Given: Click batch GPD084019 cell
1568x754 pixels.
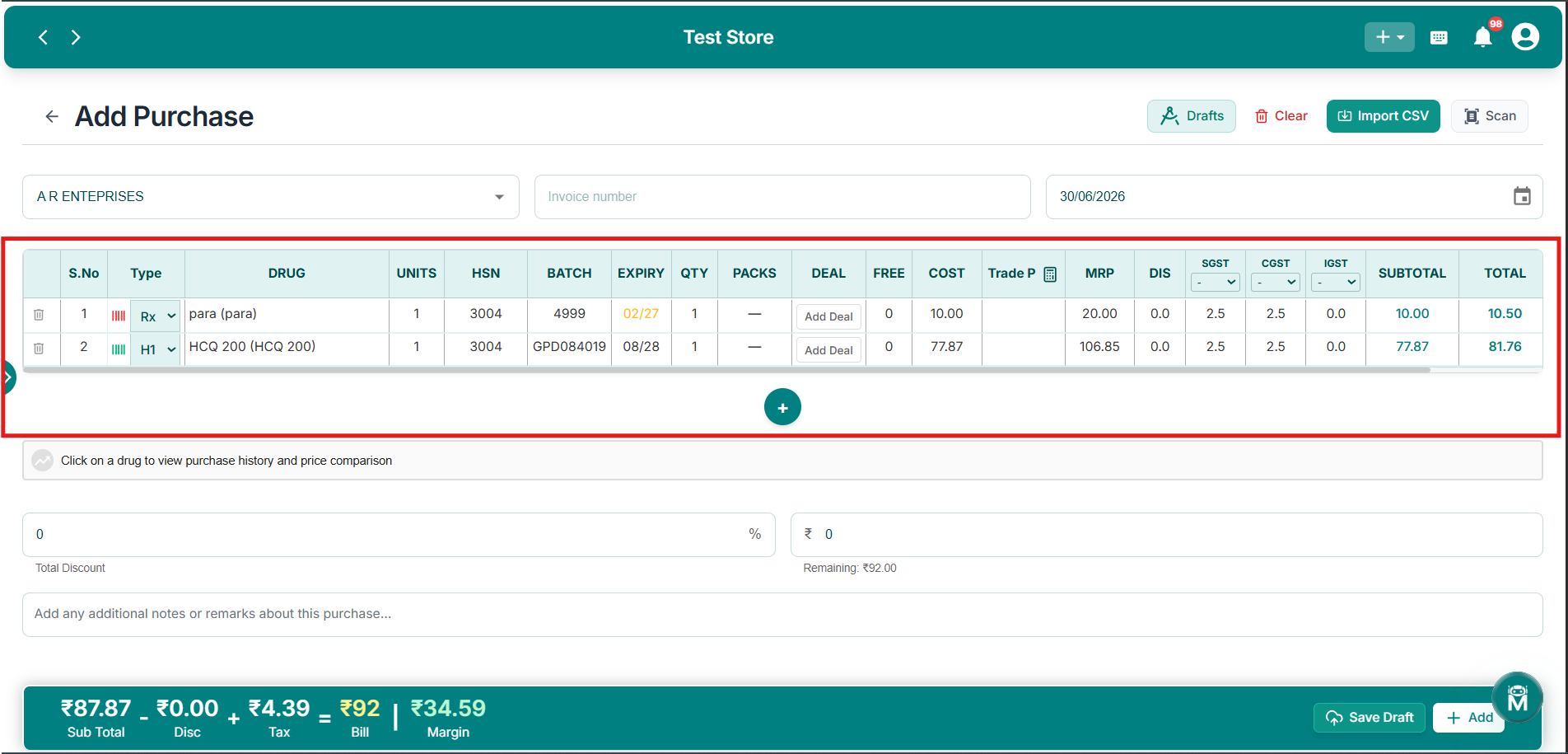Looking at the screenshot, I should point(569,347).
